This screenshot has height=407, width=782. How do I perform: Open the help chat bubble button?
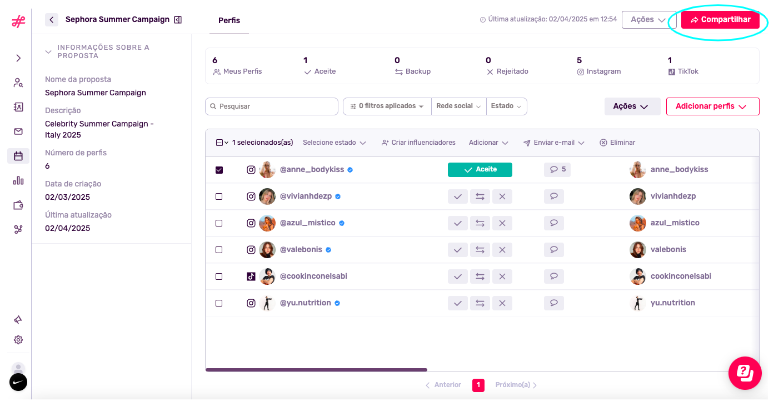[745, 373]
